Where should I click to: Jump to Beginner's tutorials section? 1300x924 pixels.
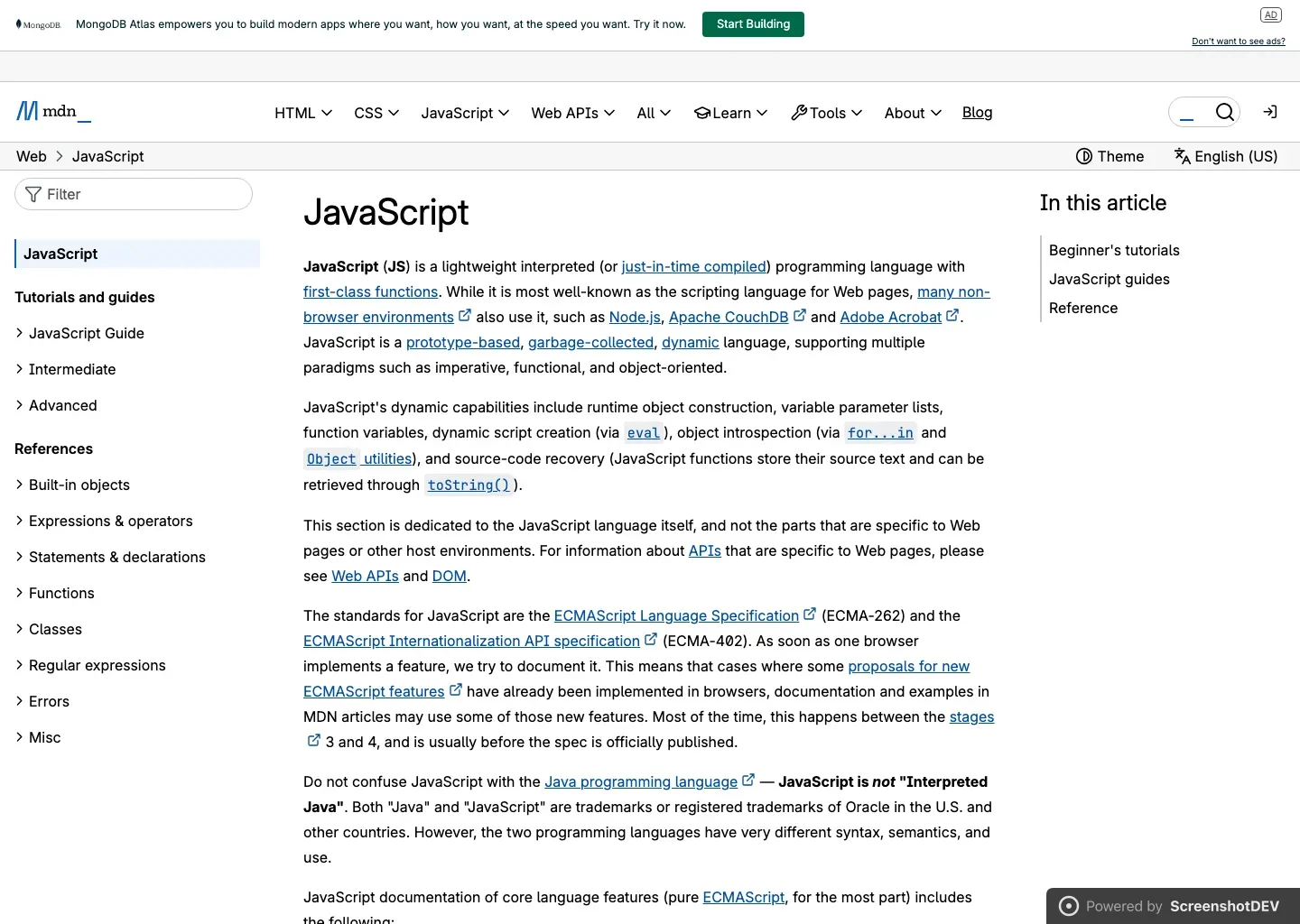tap(1114, 250)
